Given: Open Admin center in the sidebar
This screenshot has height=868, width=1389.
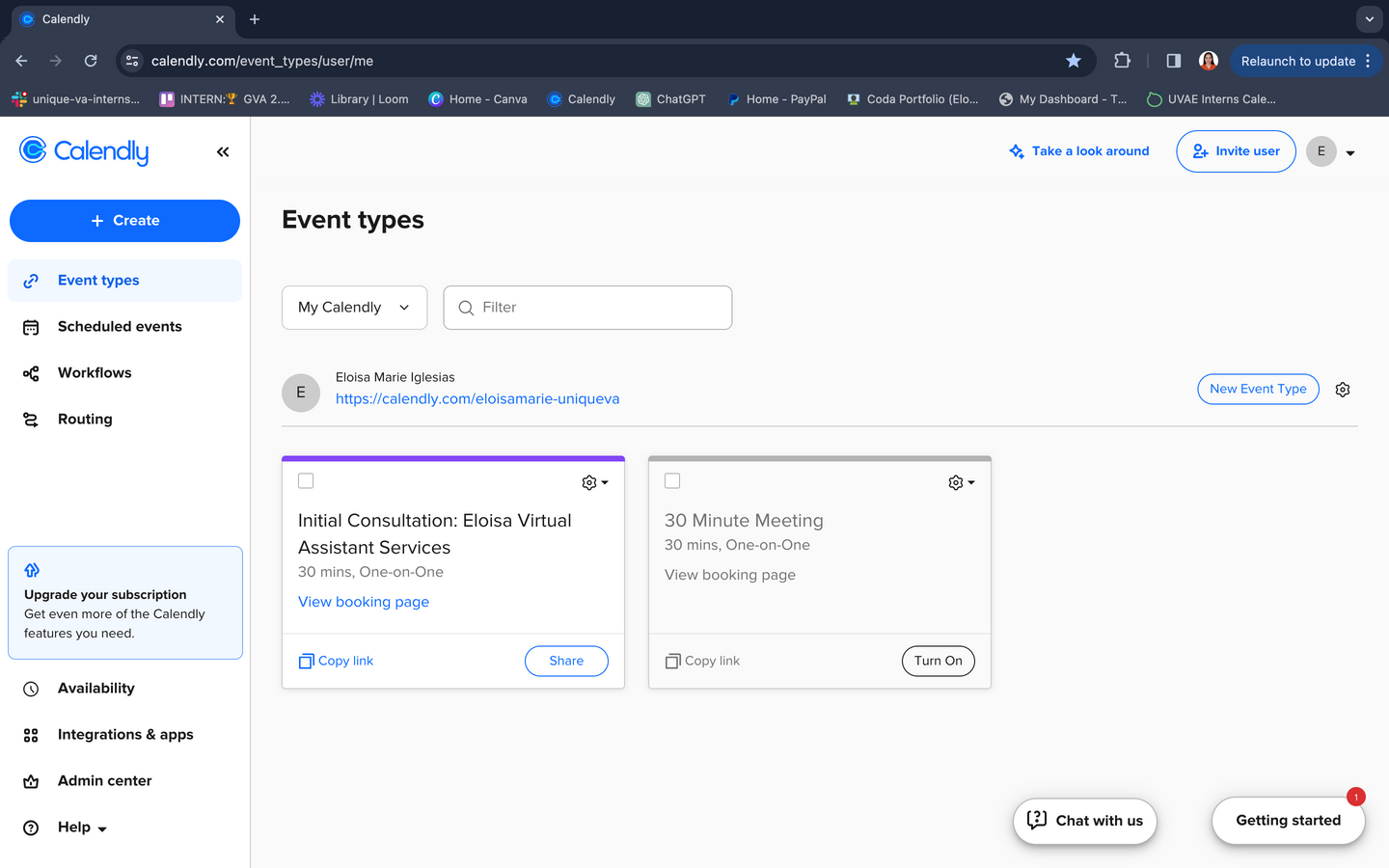Looking at the screenshot, I should point(125,781).
